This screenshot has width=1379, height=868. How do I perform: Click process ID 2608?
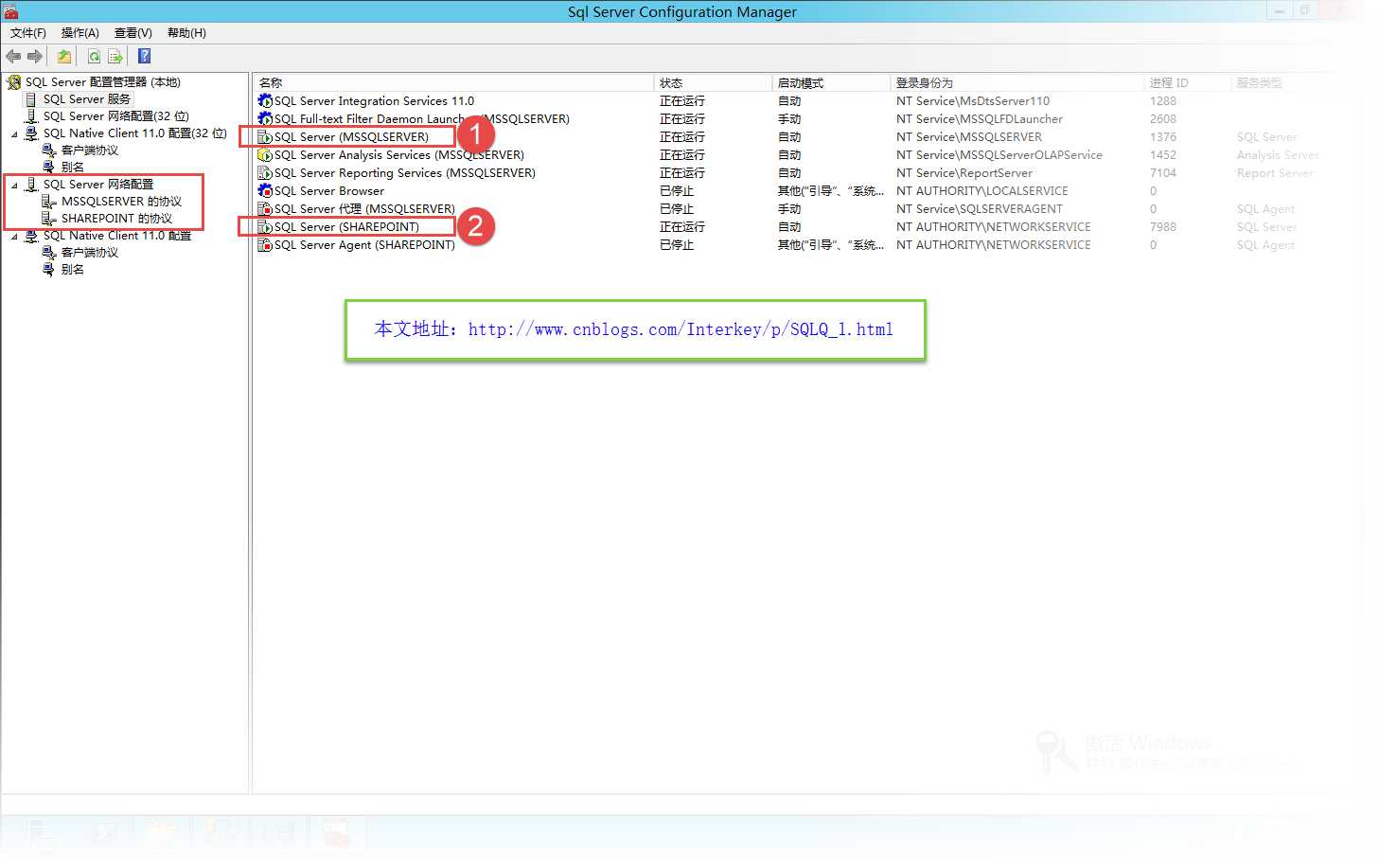[1163, 119]
